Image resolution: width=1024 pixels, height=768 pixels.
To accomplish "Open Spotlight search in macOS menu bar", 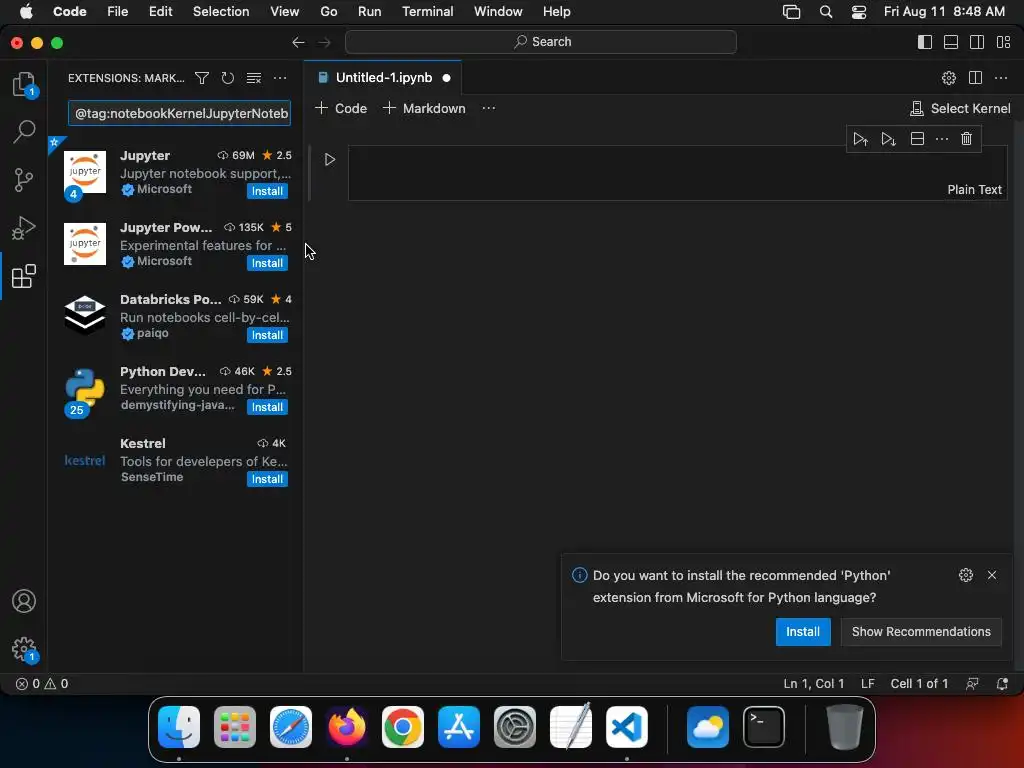I will pyautogui.click(x=825, y=12).
